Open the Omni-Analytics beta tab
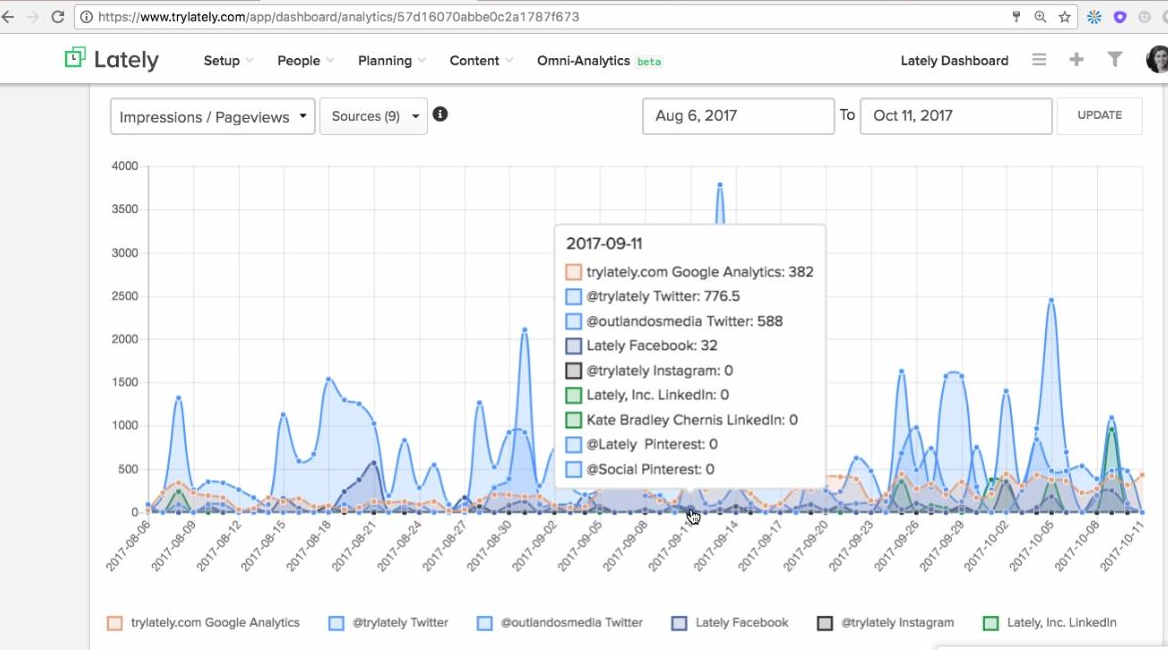The height and width of the screenshot is (650, 1168). click(598, 61)
